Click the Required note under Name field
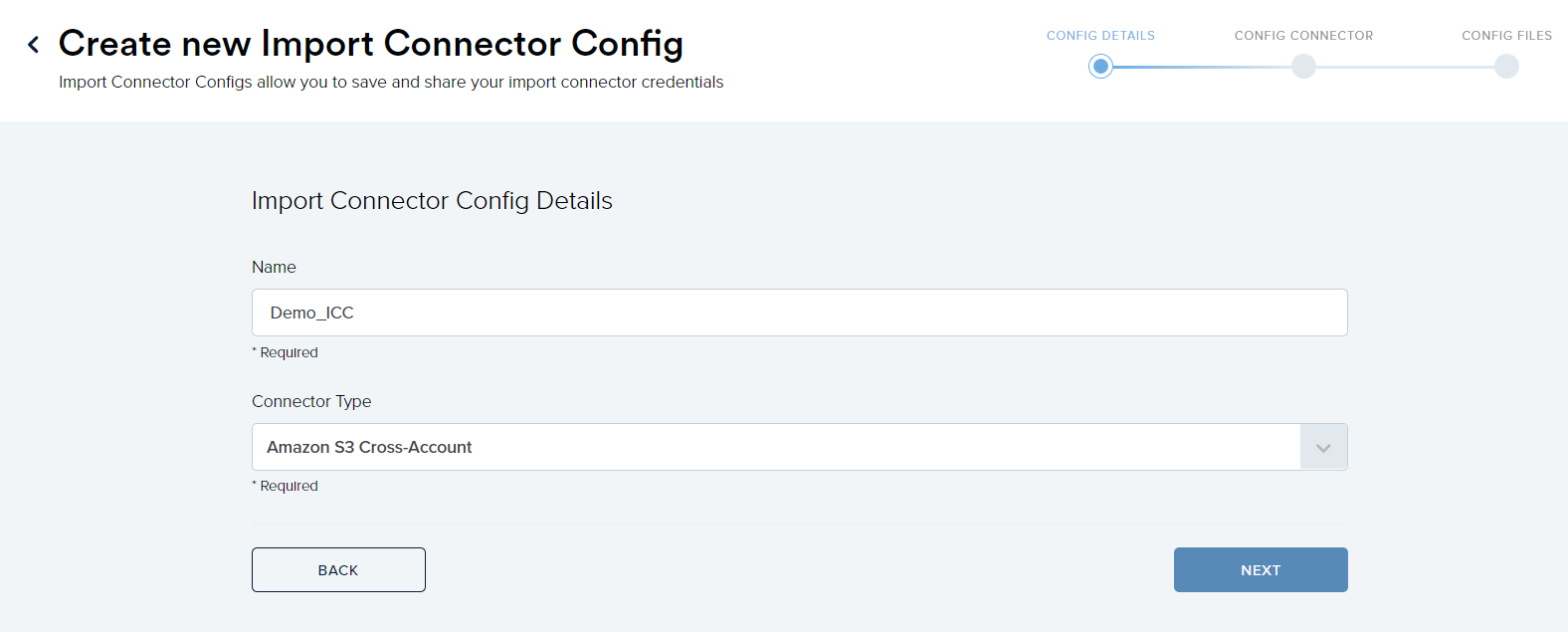 [286, 352]
